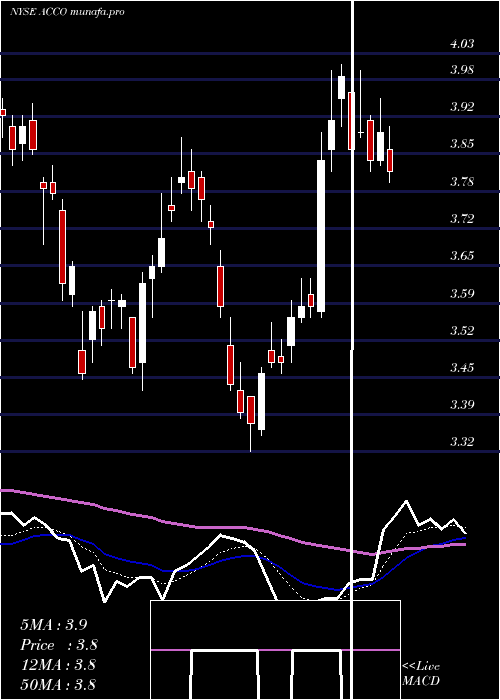This screenshot has height=700, width=500.
Task: Click the '<<Live MACD' label
Action: point(421,674)
